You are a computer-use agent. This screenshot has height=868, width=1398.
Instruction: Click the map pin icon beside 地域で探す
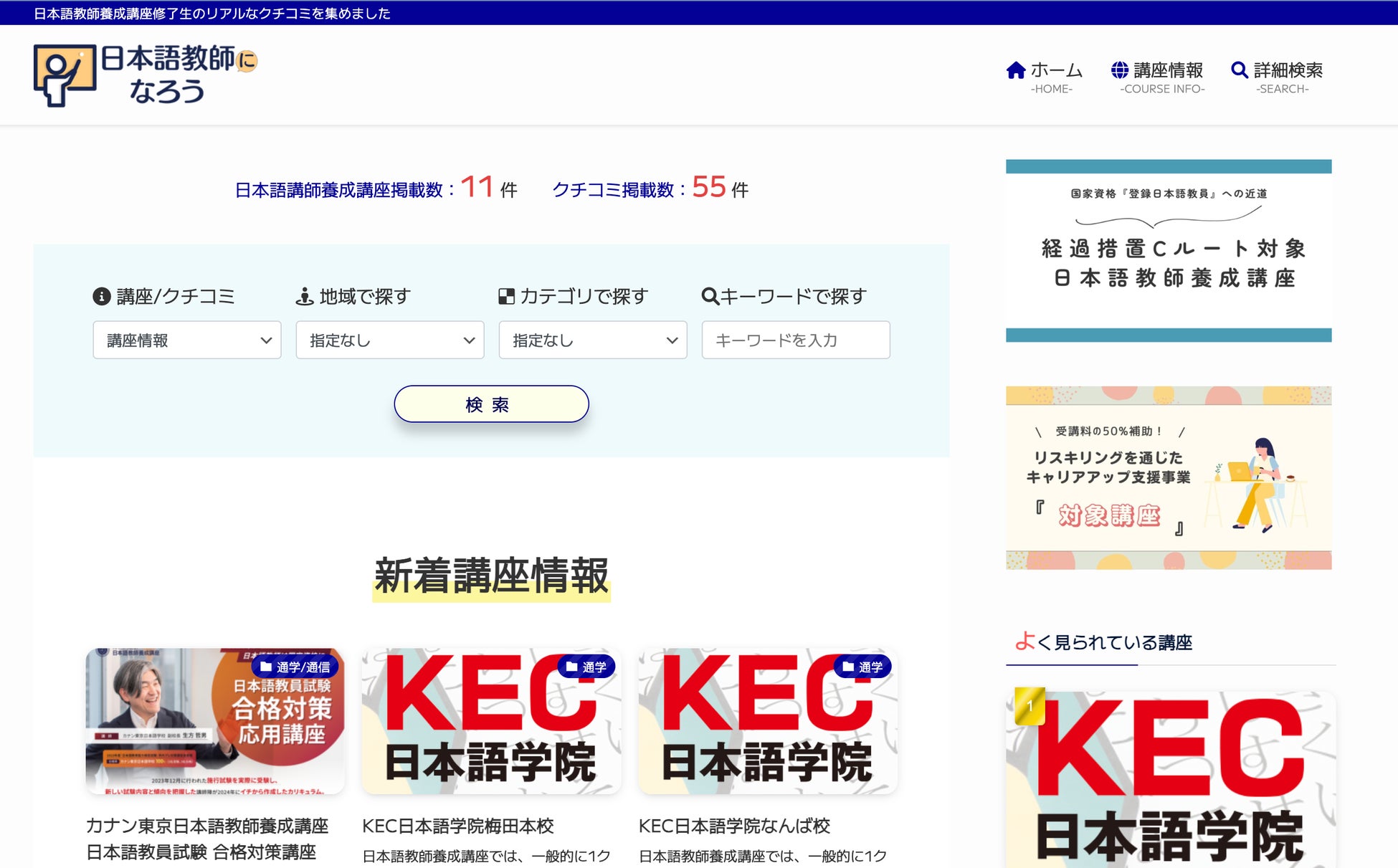click(x=305, y=296)
